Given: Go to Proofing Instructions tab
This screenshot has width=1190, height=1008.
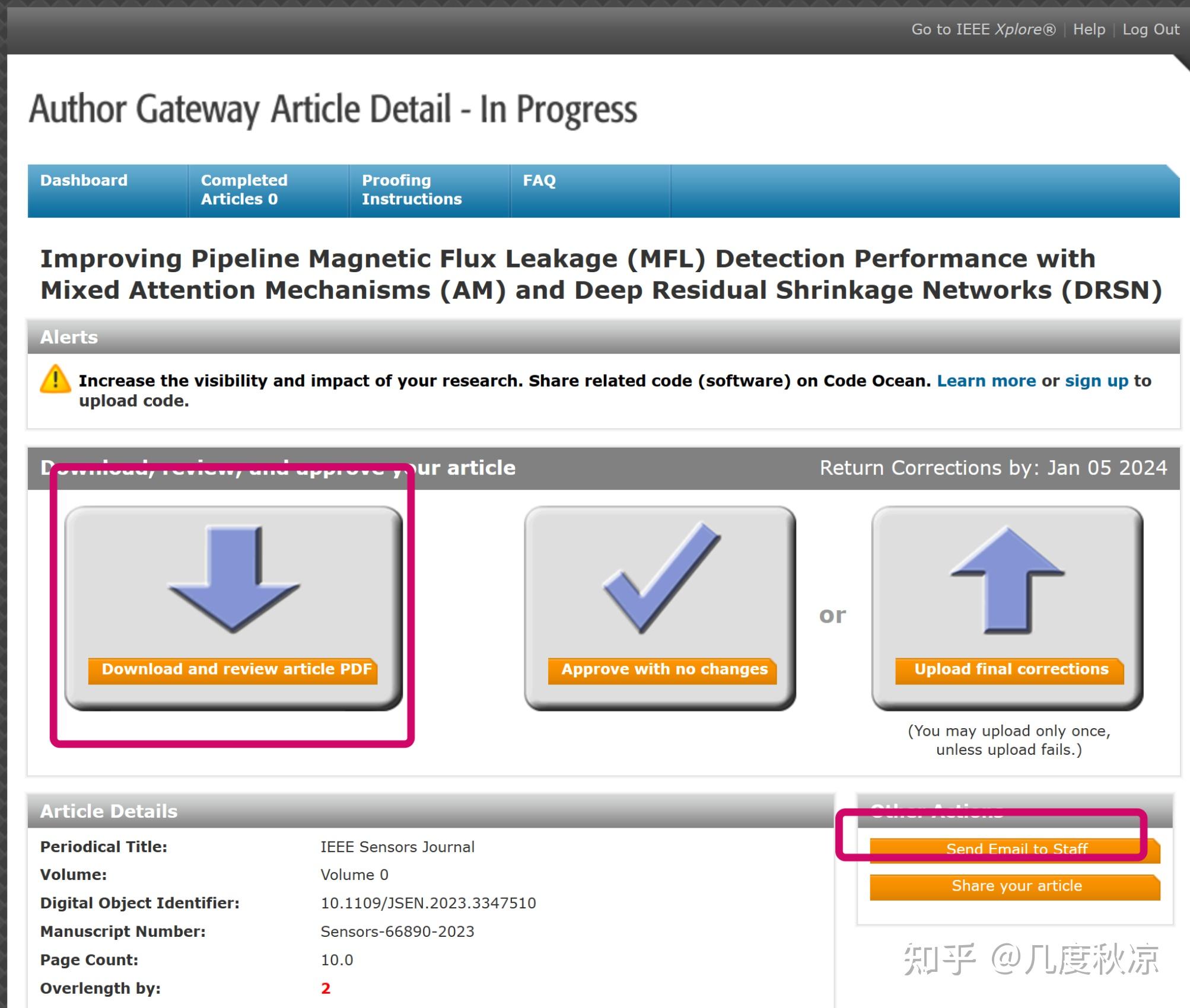Looking at the screenshot, I should (x=411, y=190).
